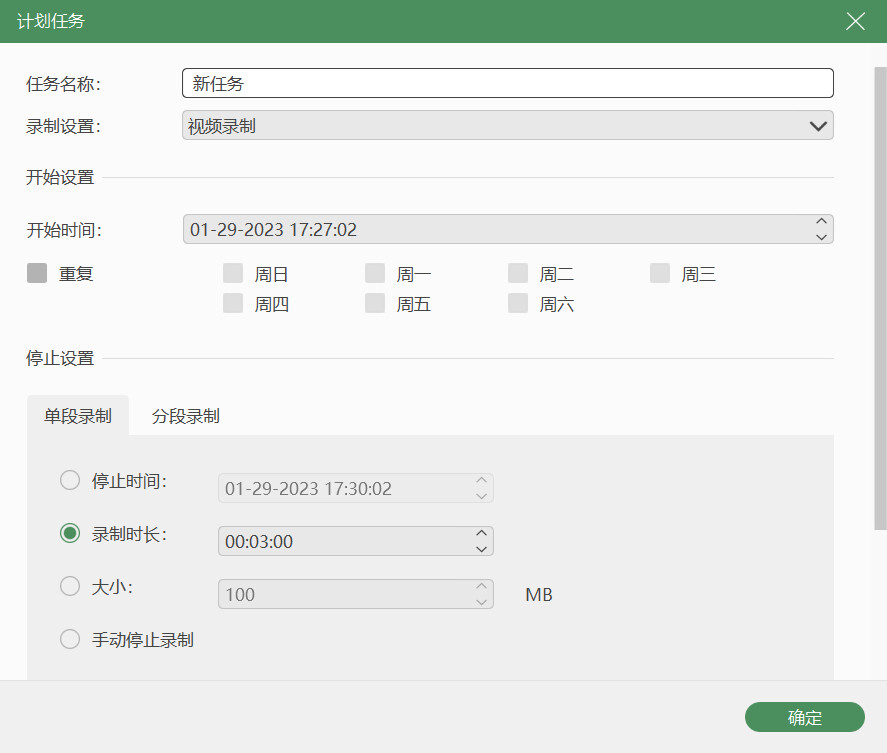Increase 开始时间 with up arrow
This screenshot has width=887, height=753.
tap(821, 222)
